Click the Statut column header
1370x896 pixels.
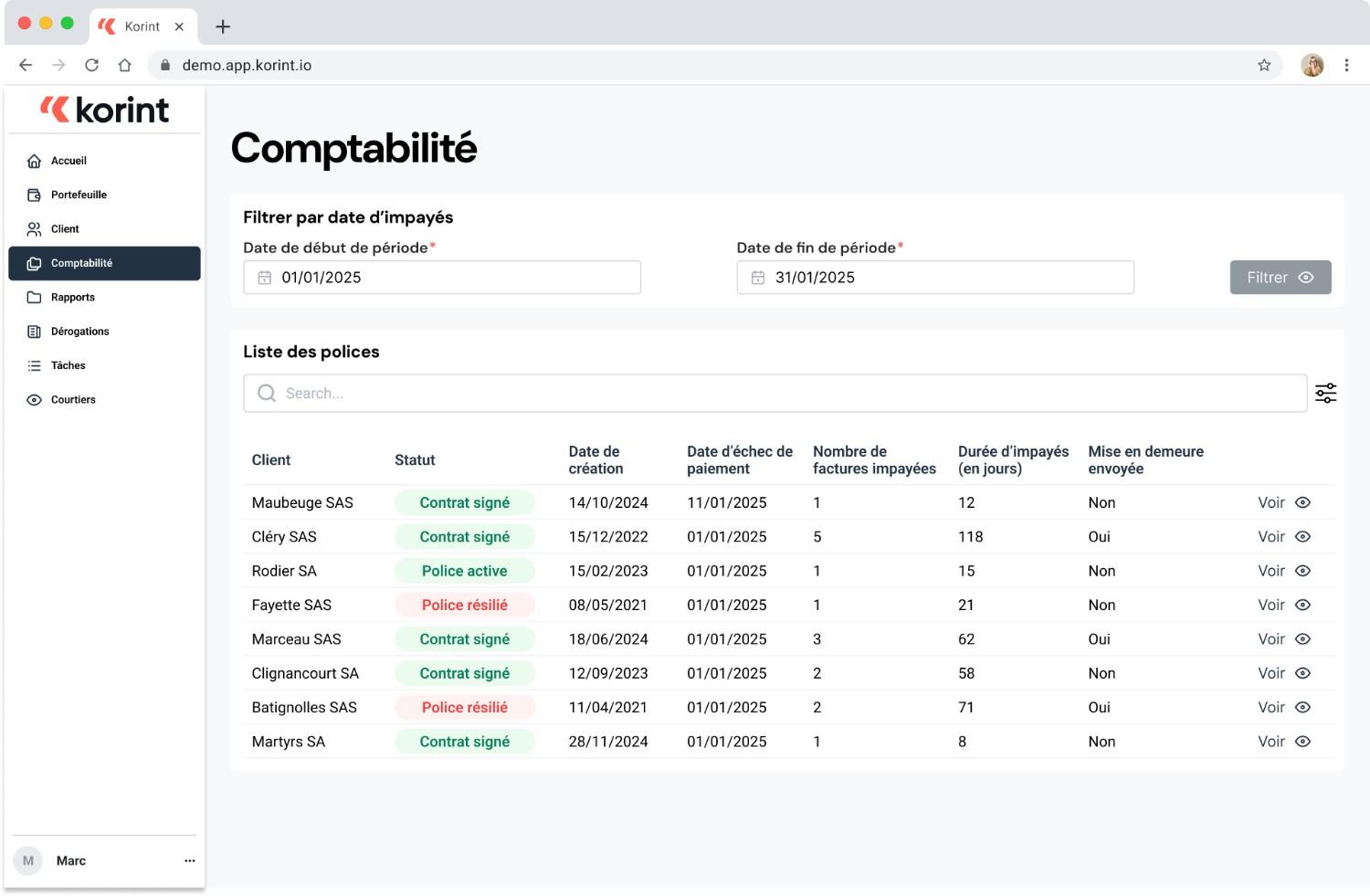(x=415, y=460)
